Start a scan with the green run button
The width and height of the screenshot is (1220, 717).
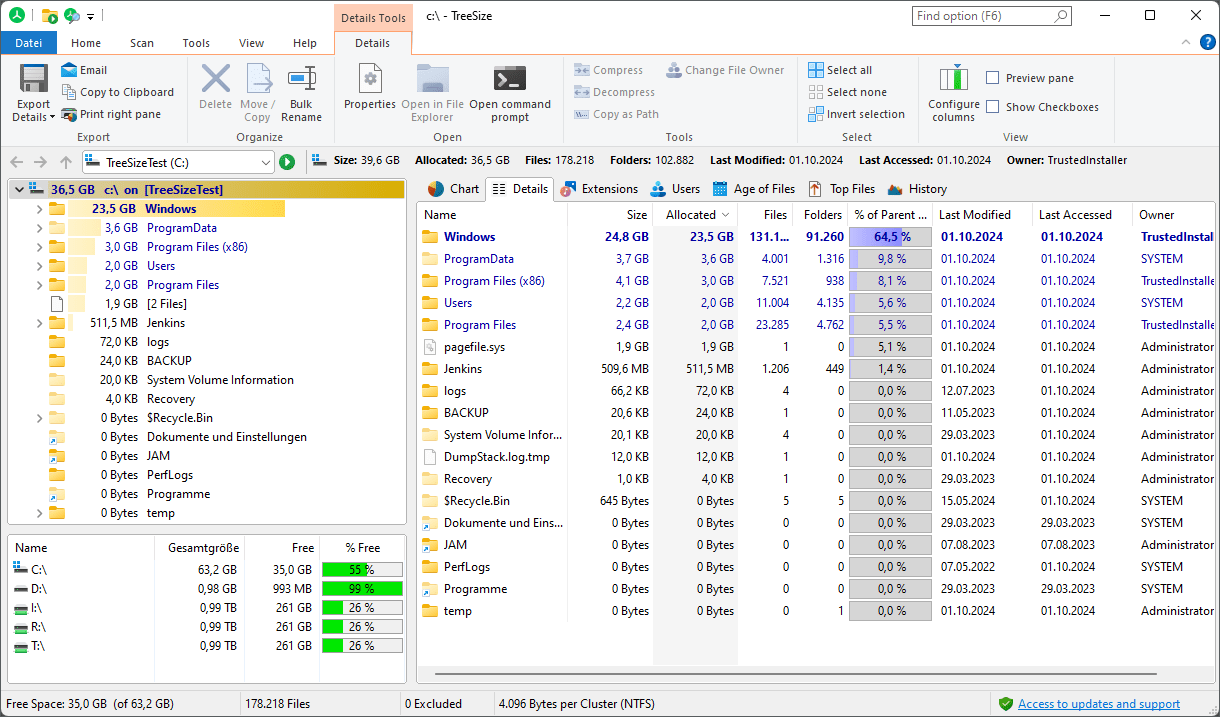point(287,160)
